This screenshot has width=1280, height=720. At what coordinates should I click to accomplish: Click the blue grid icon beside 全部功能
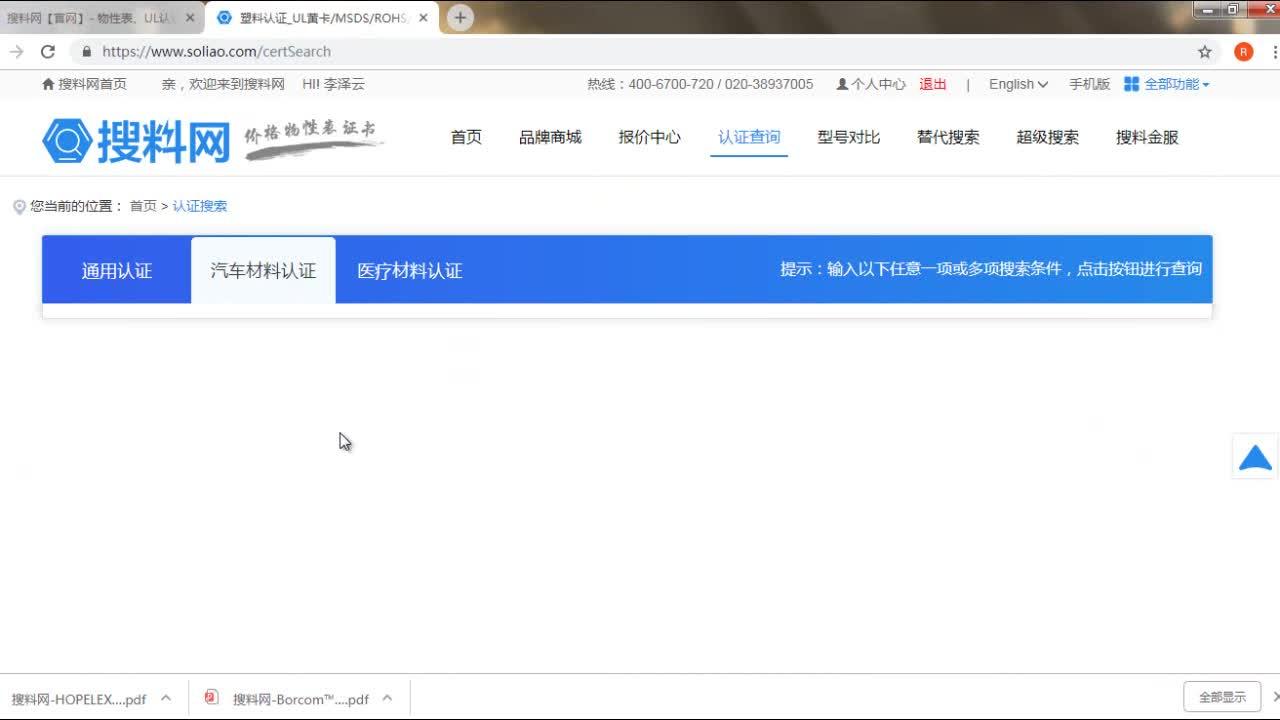pos(1131,84)
